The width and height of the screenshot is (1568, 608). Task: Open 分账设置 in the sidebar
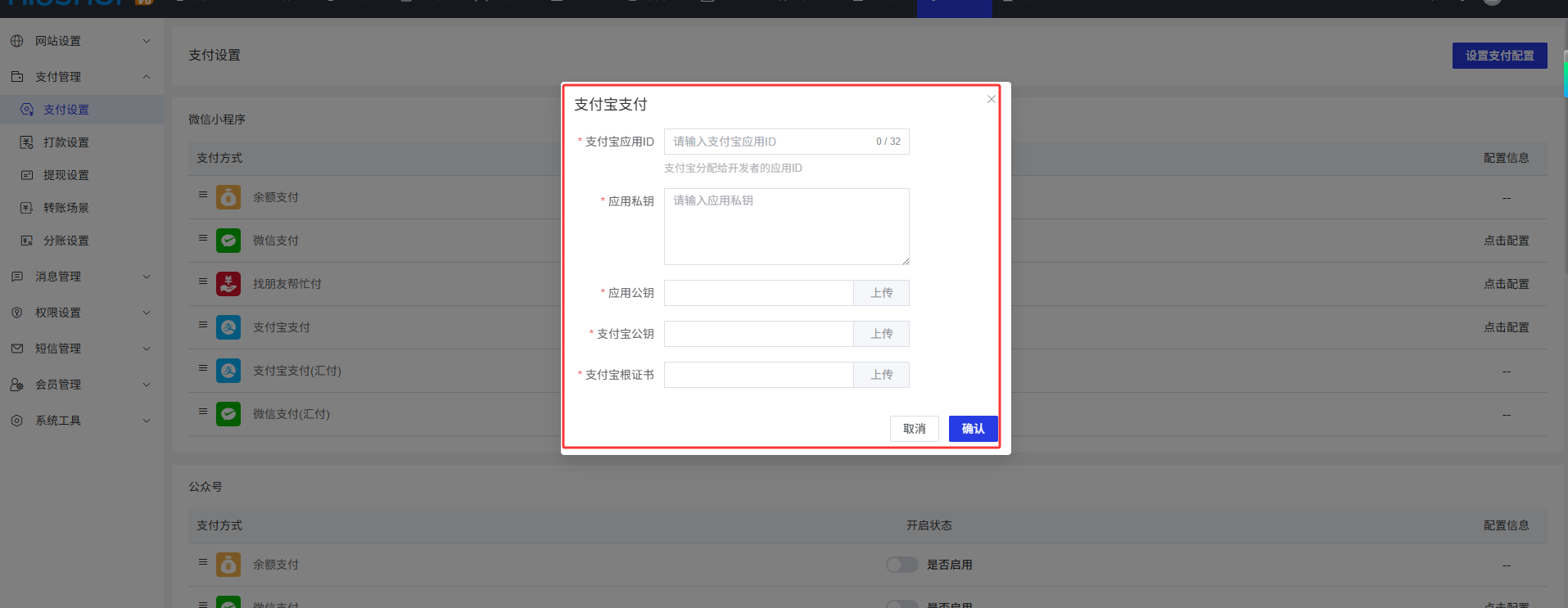click(x=82, y=241)
